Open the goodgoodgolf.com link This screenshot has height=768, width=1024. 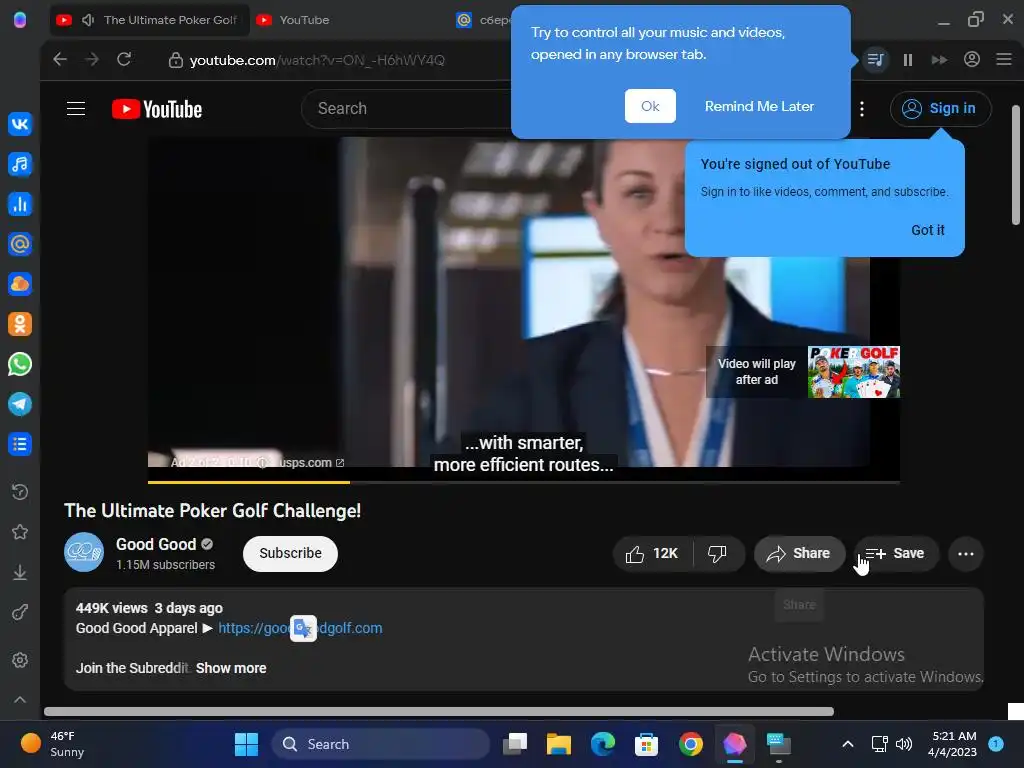click(300, 628)
